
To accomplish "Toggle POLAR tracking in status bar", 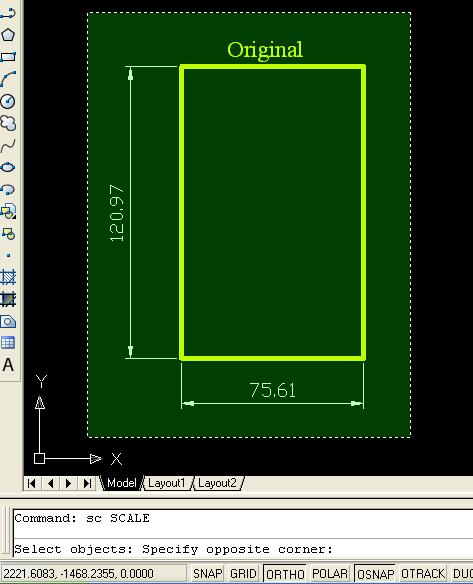I will click(330, 574).
